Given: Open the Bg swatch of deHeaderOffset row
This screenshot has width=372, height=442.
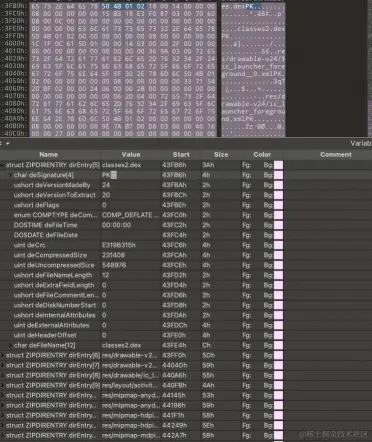Looking at the screenshot, I should click(278, 335).
